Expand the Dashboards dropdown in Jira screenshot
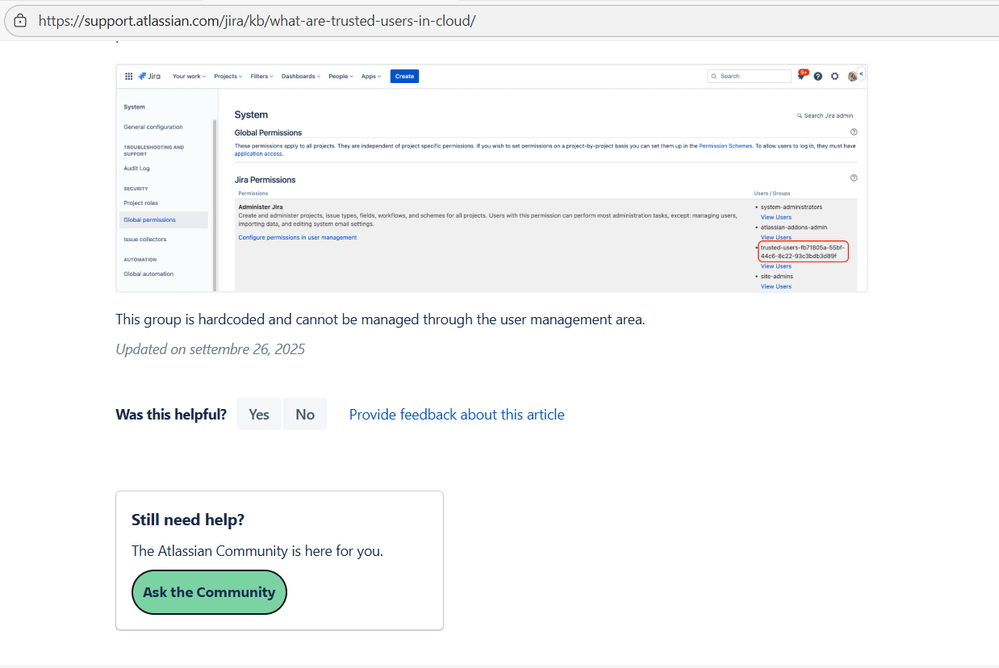This screenshot has height=668, width=999. pos(301,76)
